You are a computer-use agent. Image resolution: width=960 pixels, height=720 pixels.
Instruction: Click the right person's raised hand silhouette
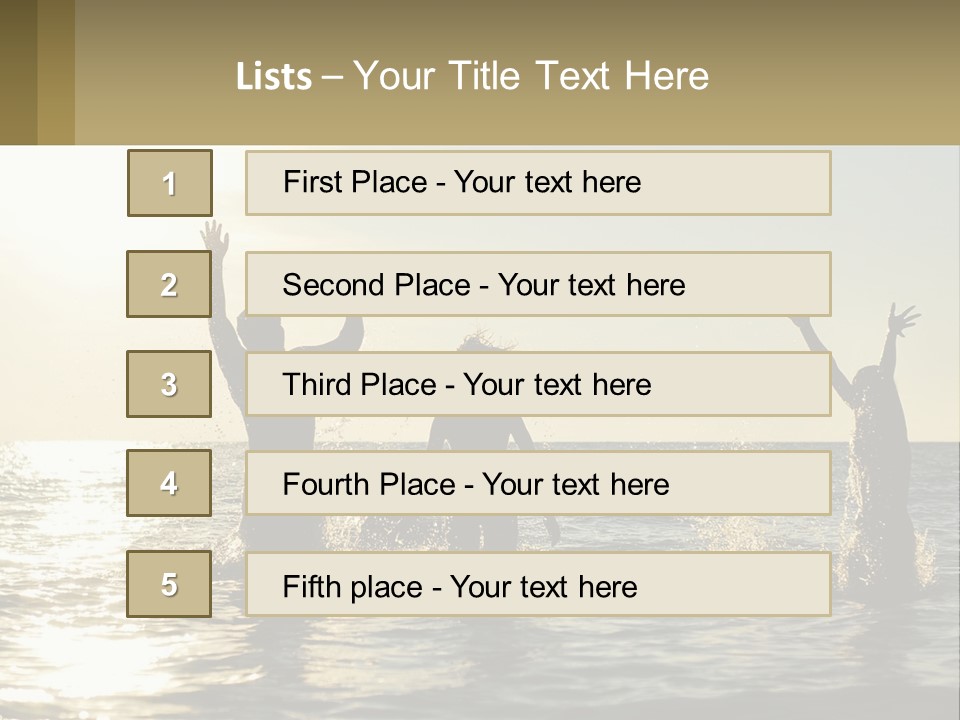coord(902,320)
